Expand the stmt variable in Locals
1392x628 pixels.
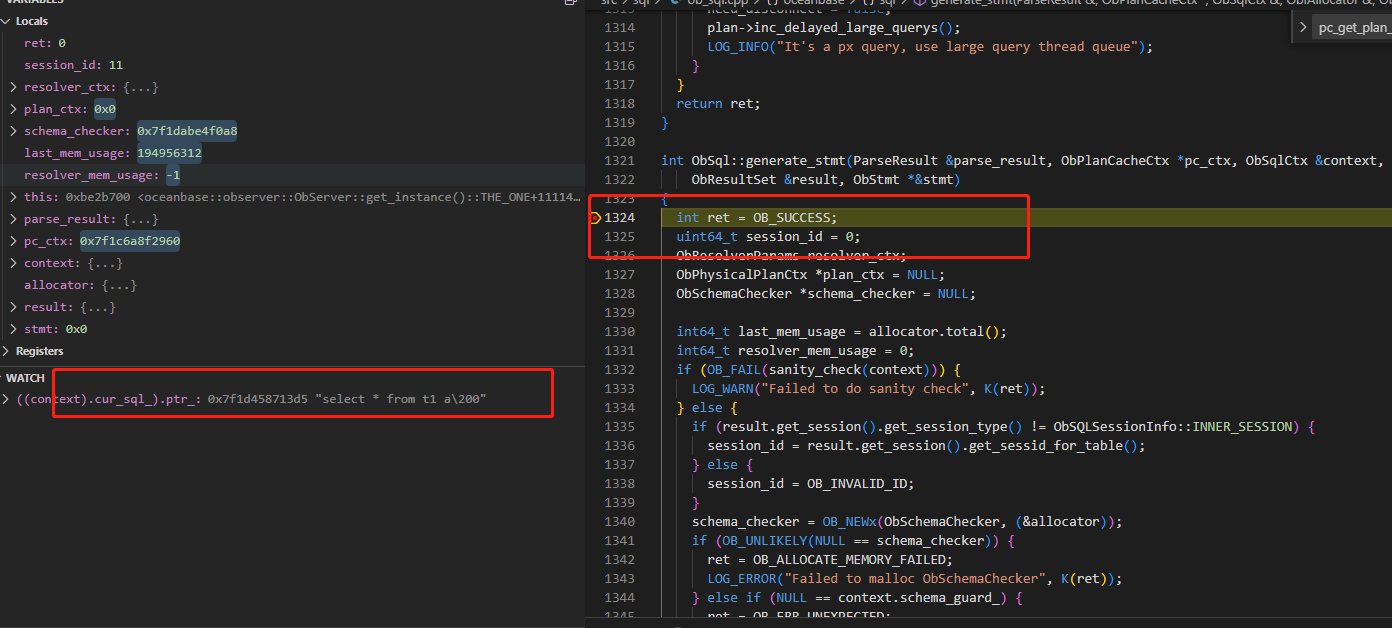click(x=14, y=329)
